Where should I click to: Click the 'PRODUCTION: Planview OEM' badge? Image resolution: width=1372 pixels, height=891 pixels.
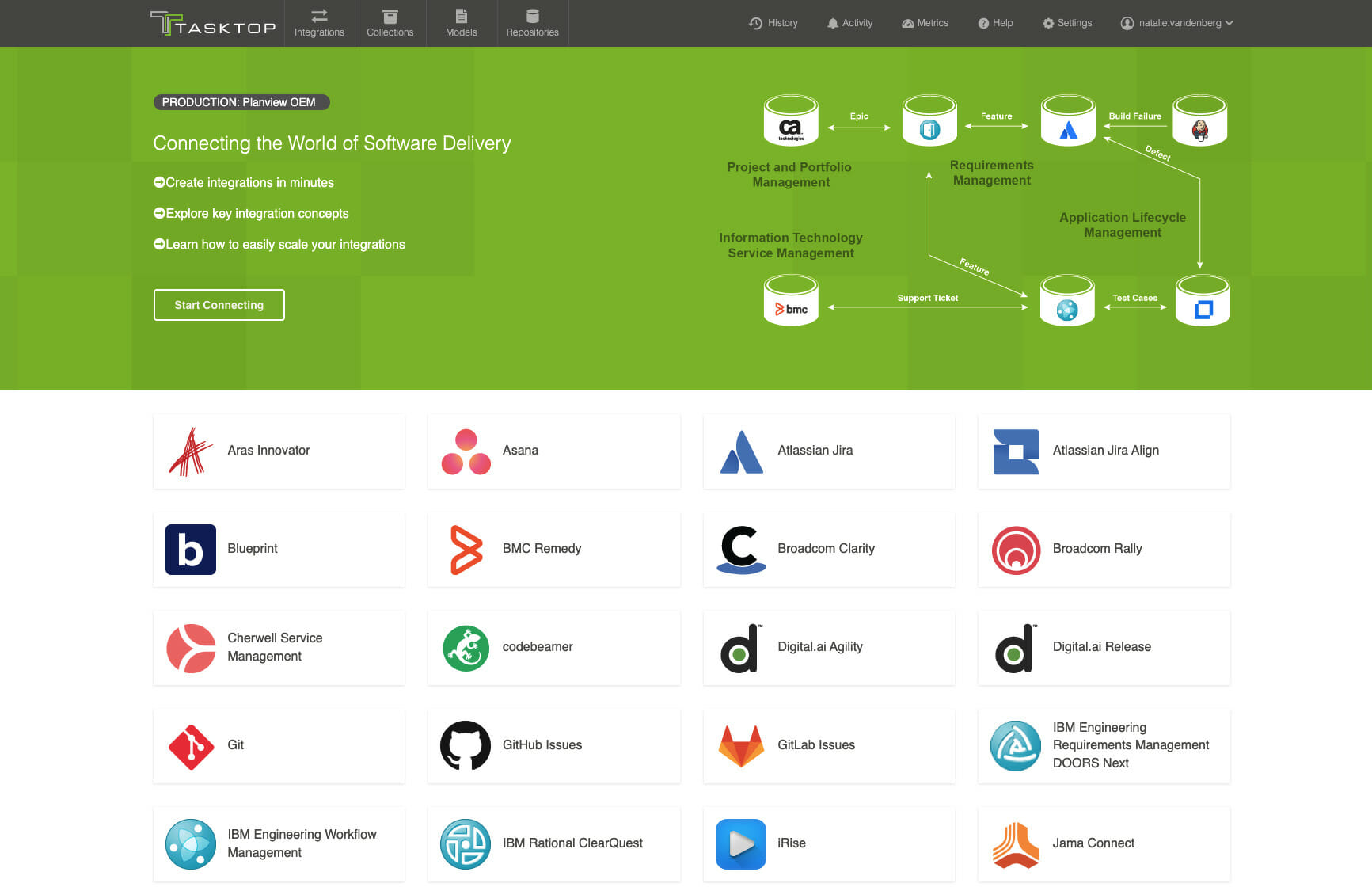pos(241,102)
